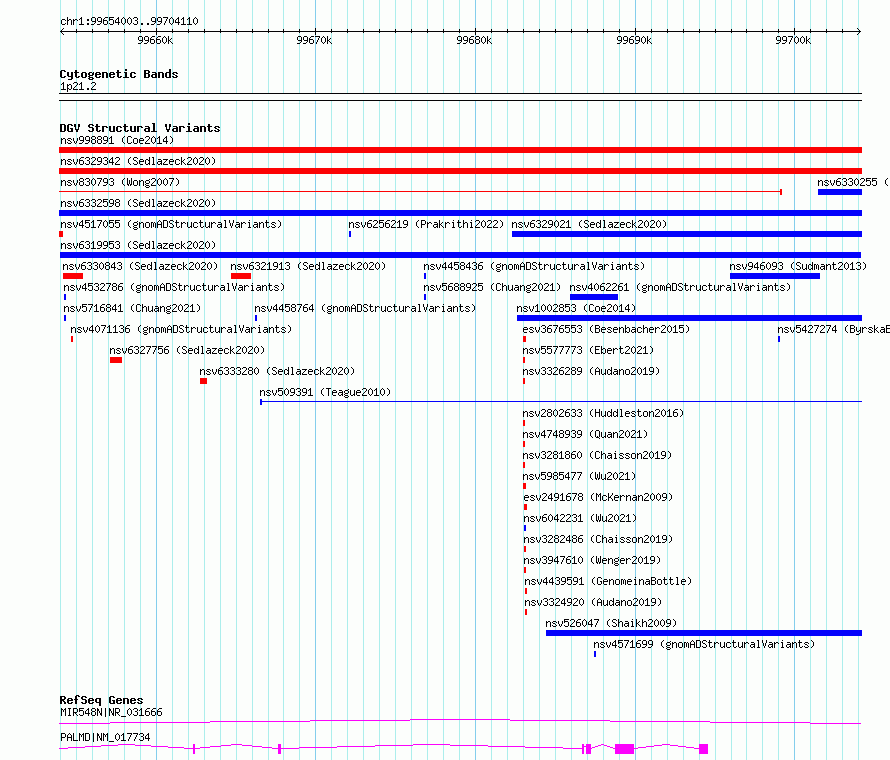890x760 pixels.
Task: Select the MIR548N|NR_031666 gene label
Action: 111,712
